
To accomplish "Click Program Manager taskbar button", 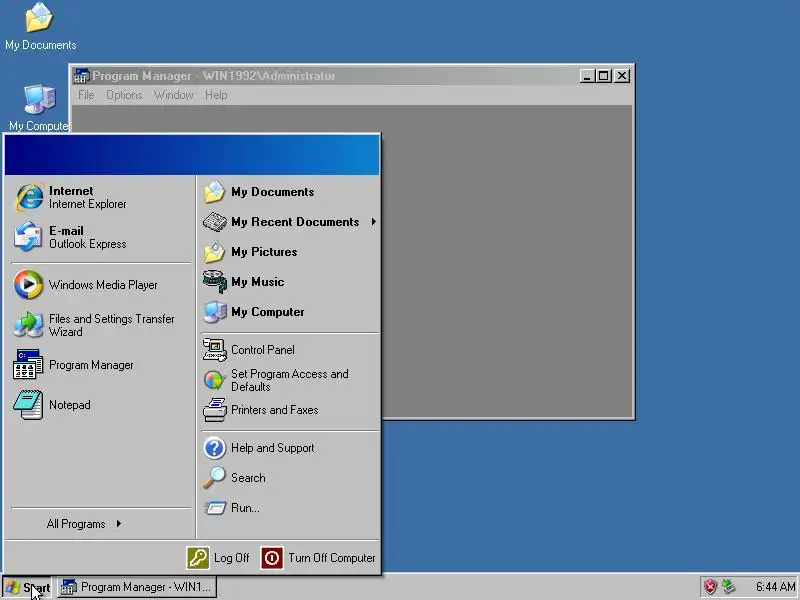I will (x=137, y=587).
